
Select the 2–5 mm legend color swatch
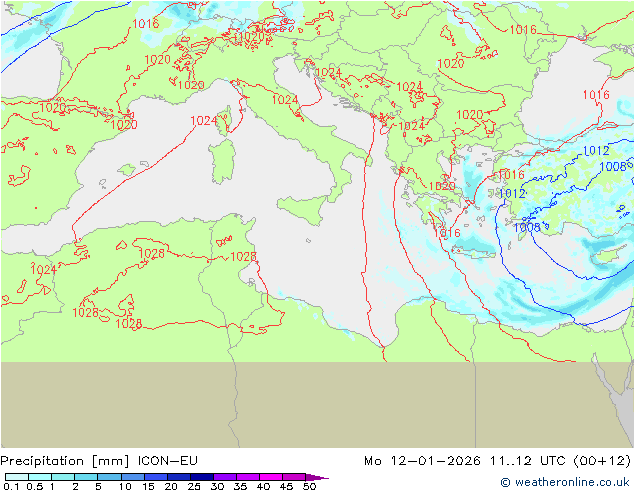(86, 477)
